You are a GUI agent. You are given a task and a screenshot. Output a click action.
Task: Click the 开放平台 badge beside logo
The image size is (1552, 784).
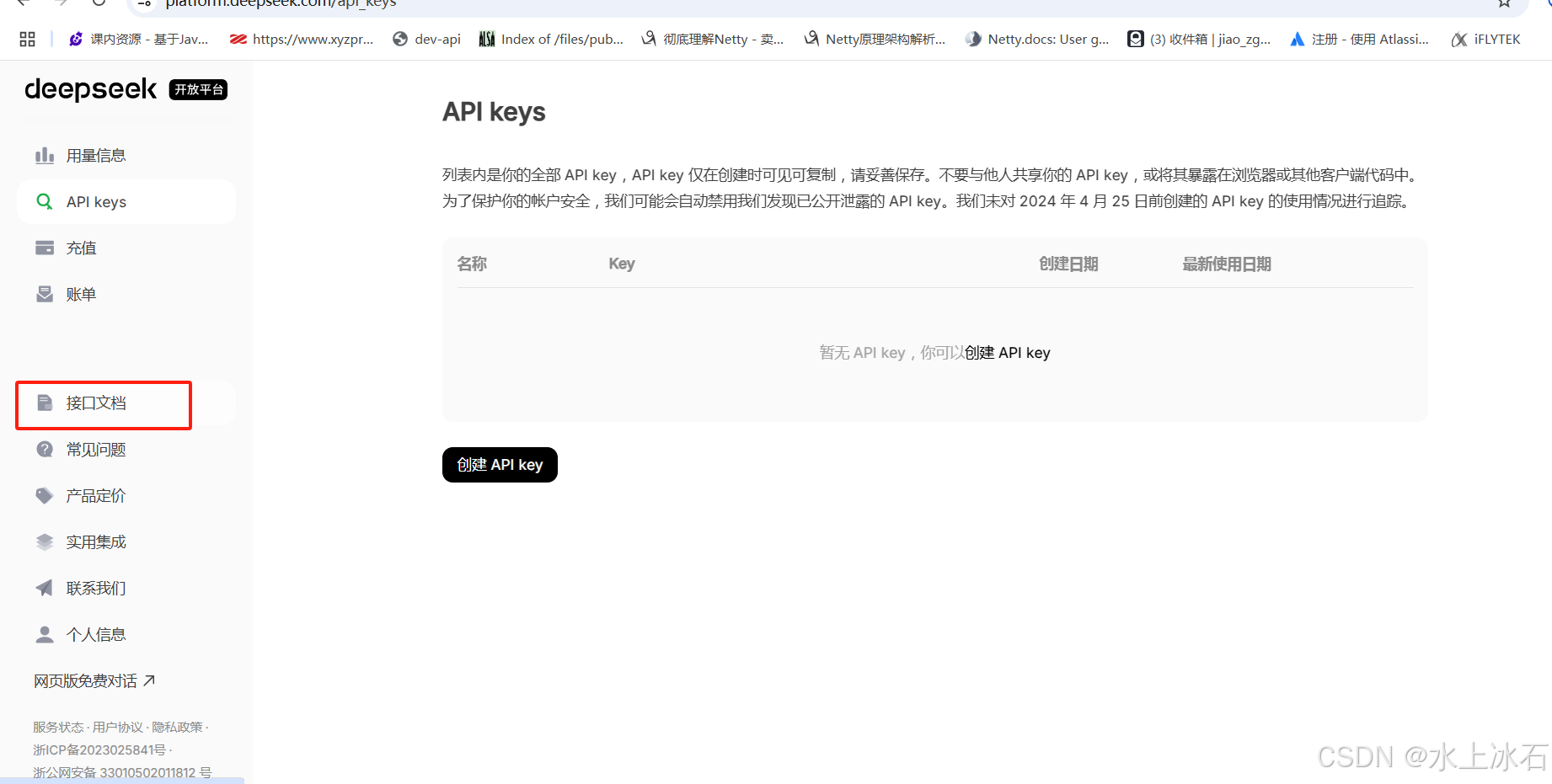(x=199, y=89)
